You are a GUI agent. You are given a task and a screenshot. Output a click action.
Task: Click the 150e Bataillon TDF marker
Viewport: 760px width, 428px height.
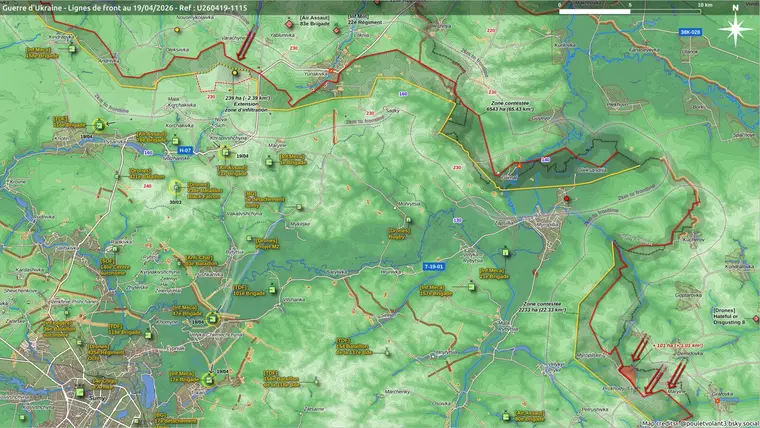(x=317, y=381)
